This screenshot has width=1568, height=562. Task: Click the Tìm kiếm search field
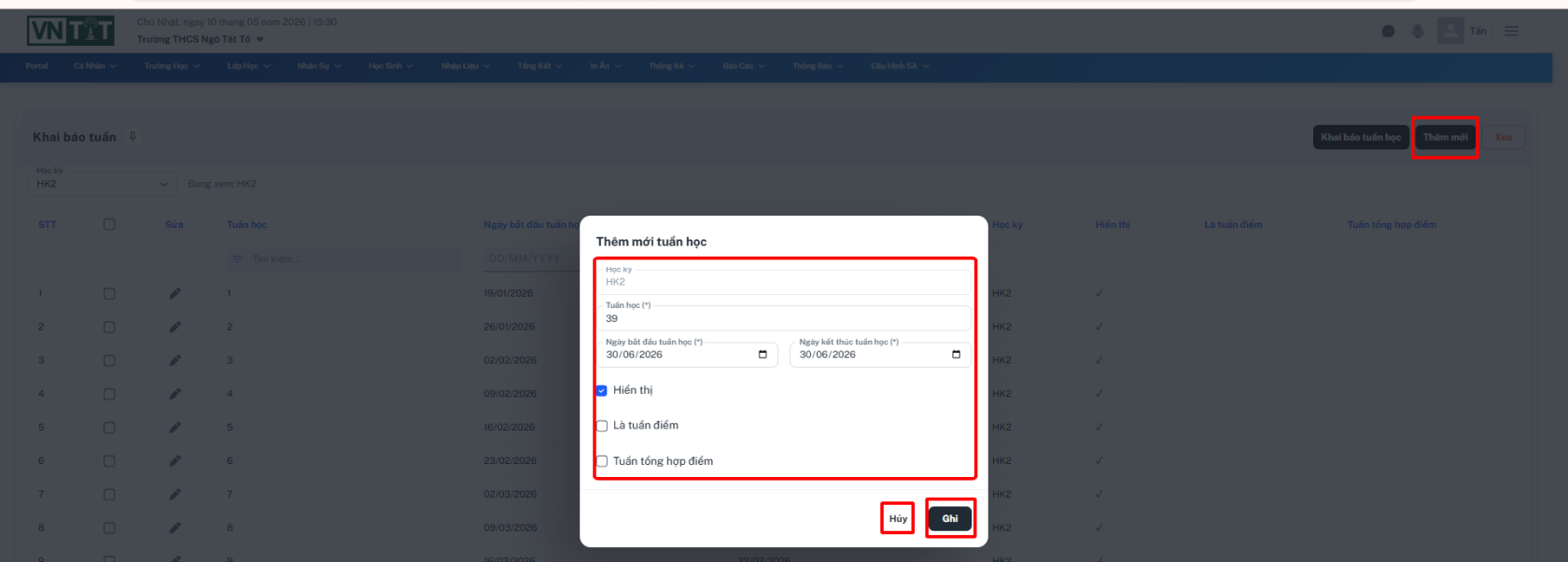coord(345,259)
